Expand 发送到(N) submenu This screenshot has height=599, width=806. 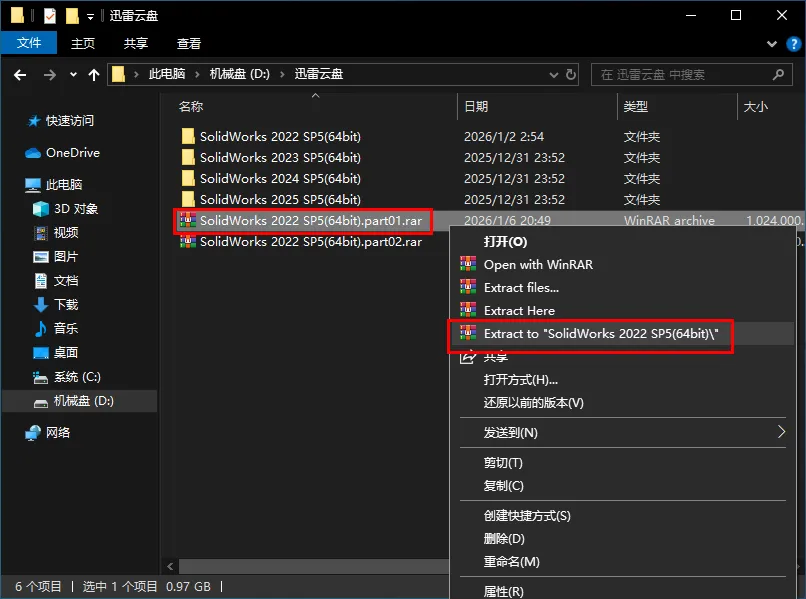click(x=622, y=432)
